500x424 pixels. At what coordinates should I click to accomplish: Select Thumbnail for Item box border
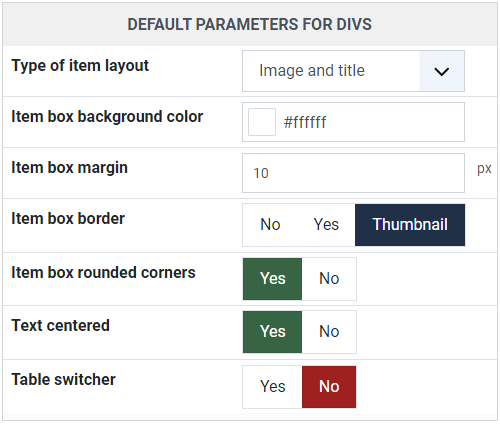click(410, 225)
